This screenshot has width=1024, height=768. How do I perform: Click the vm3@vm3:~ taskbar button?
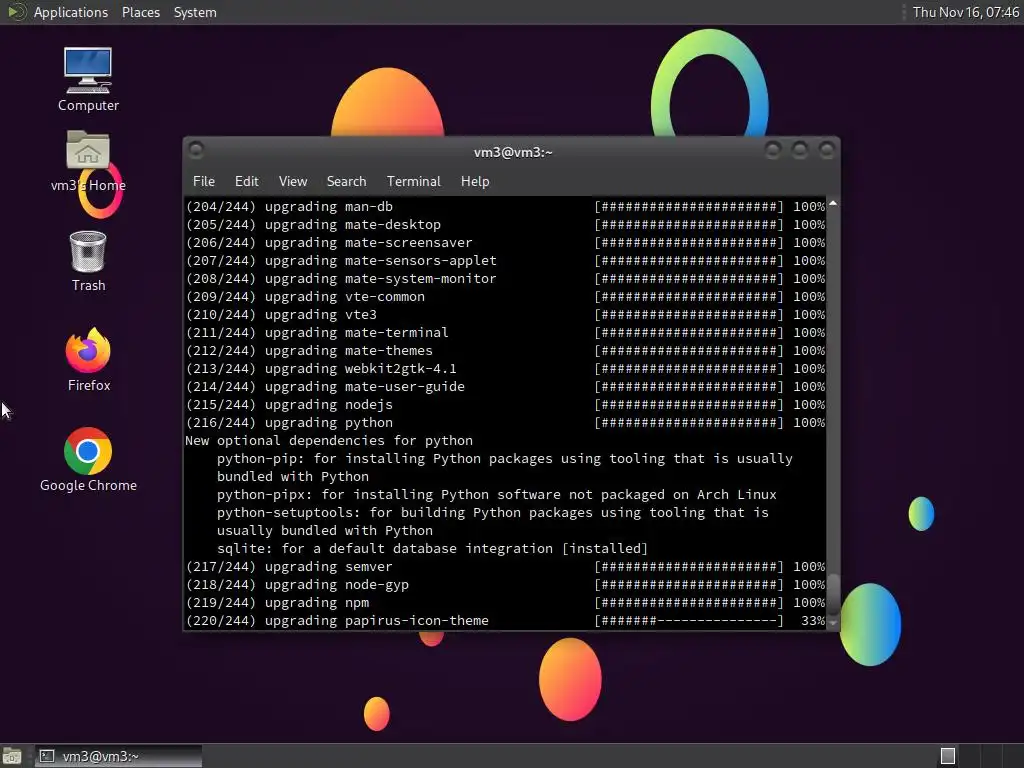(x=118, y=756)
